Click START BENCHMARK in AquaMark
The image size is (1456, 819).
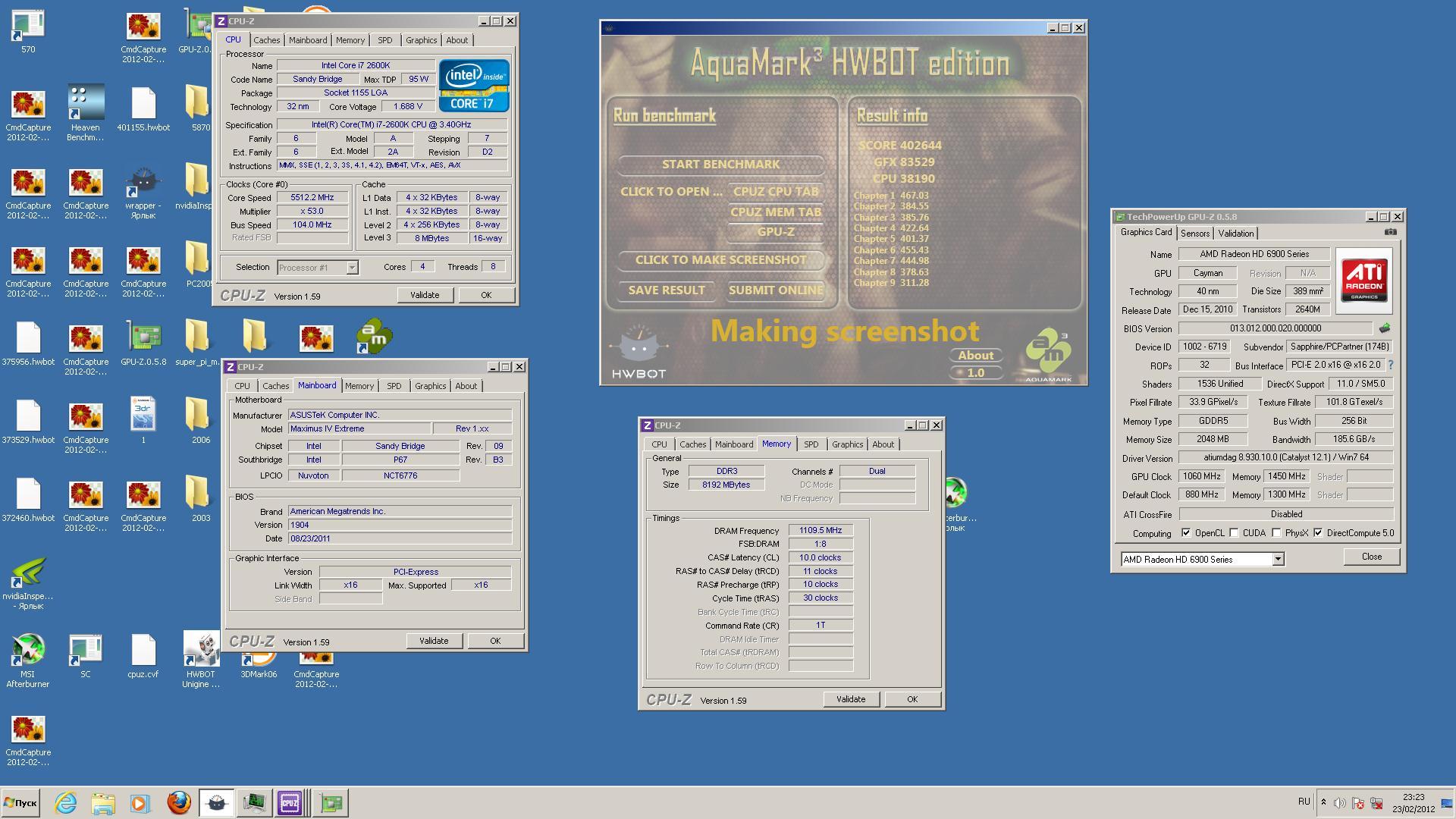pos(720,165)
